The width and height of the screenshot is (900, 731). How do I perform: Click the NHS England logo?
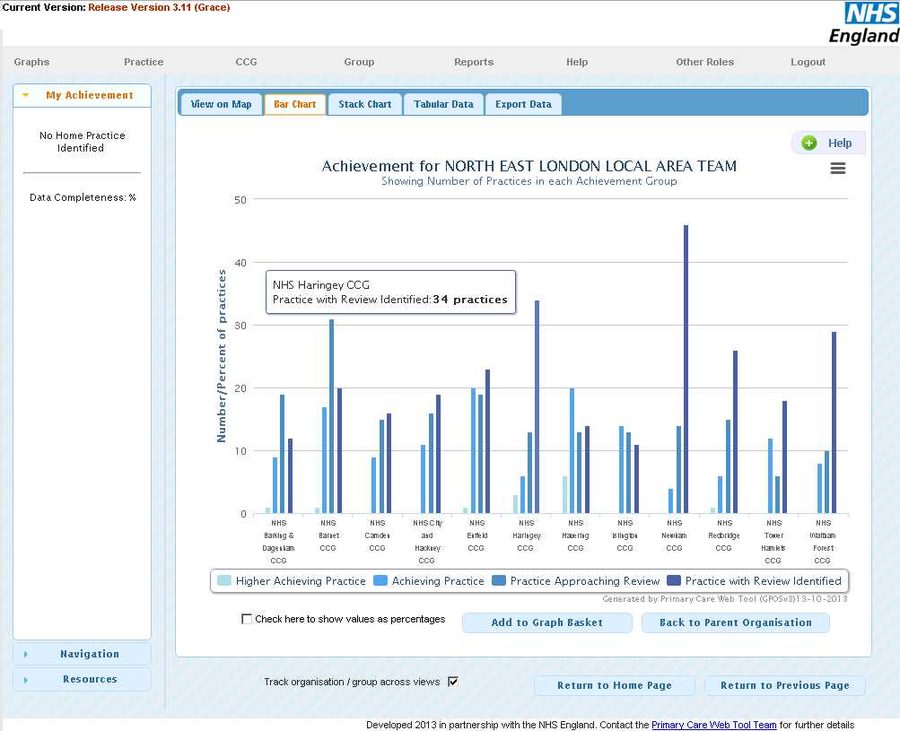coord(865,24)
